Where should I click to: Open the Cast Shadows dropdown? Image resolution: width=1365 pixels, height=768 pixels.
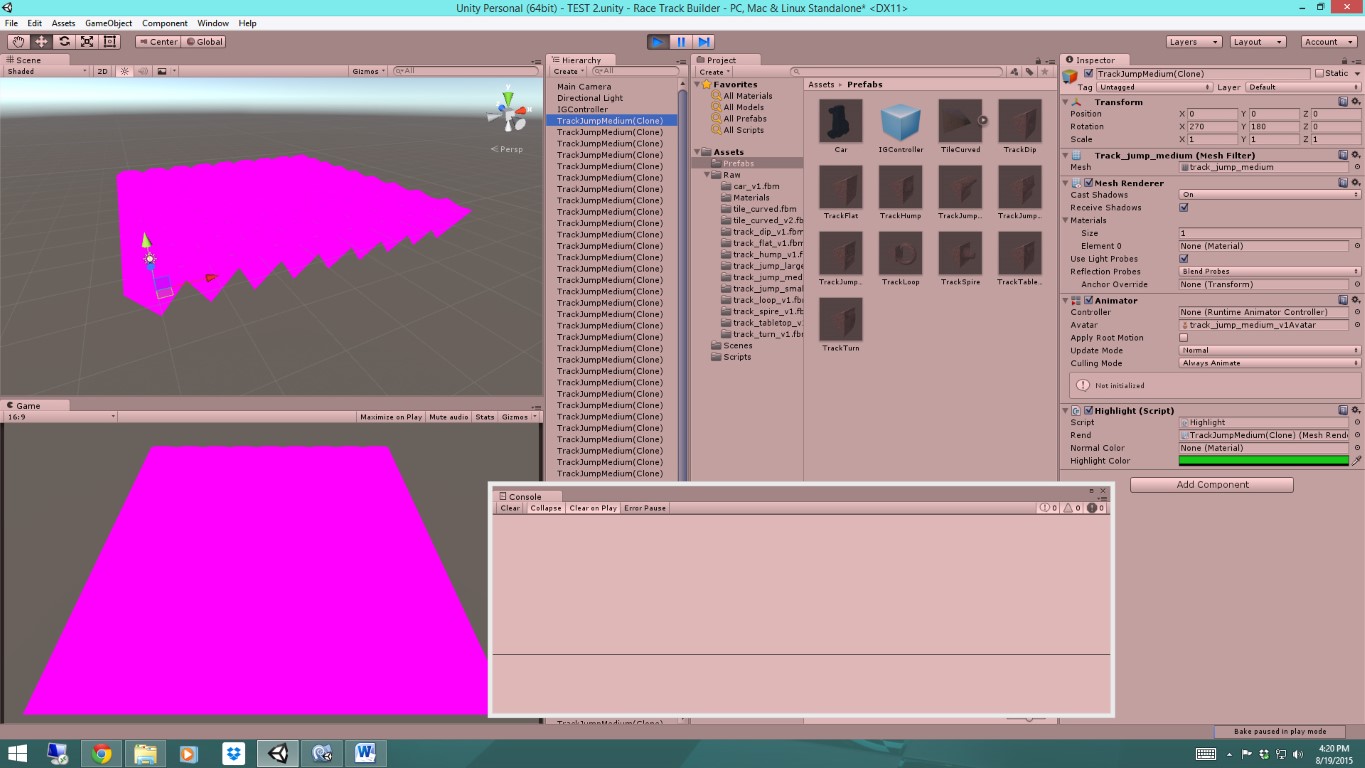tap(1270, 195)
